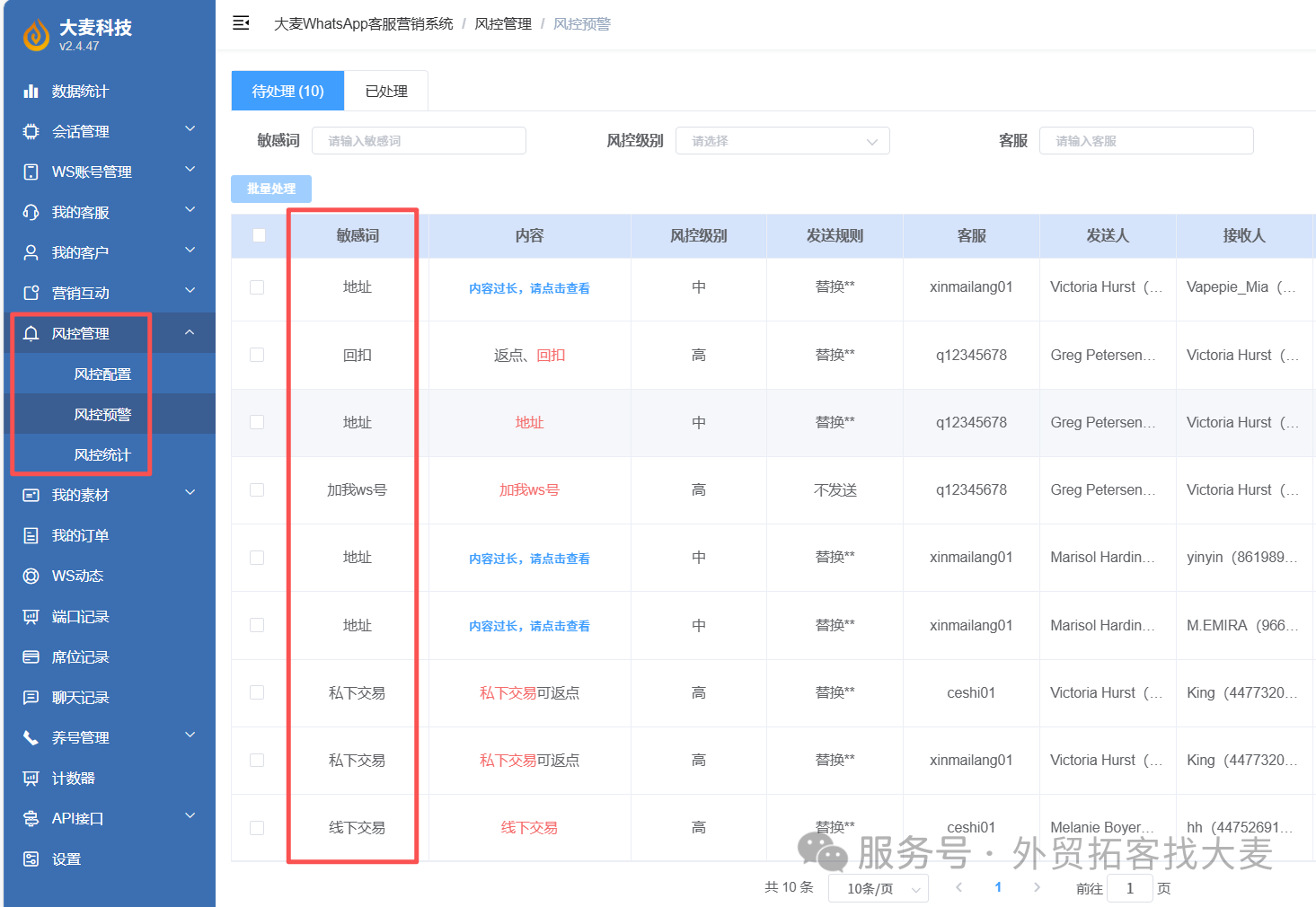Click the 我的客户 person icon
Screen dimensions: 1316x907
point(31,252)
